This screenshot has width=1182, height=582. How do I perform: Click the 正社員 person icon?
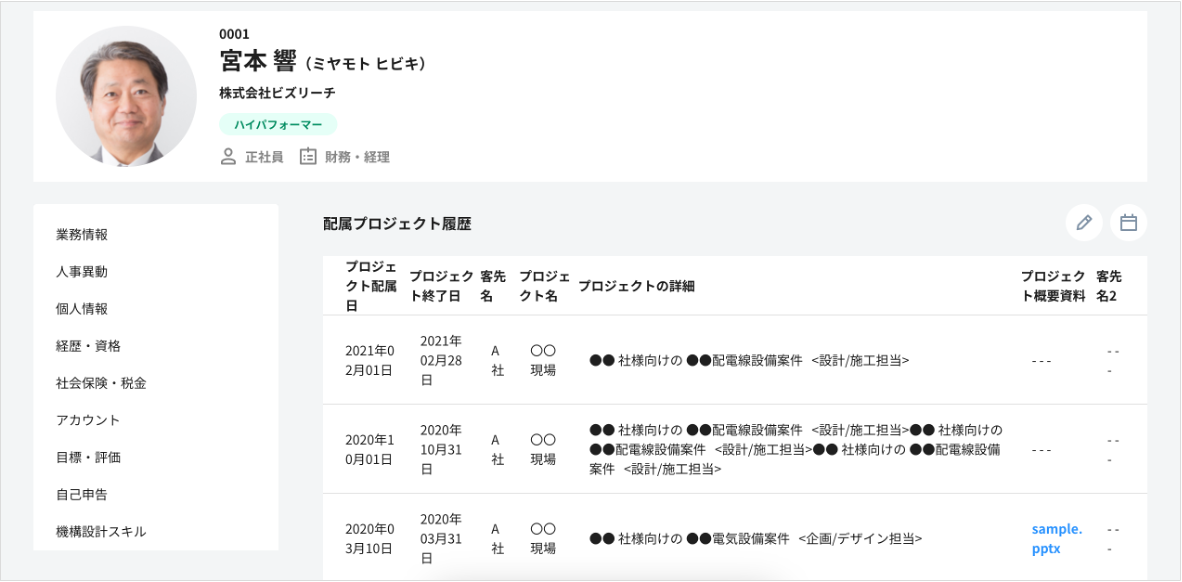pyautogui.click(x=228, y=157)
